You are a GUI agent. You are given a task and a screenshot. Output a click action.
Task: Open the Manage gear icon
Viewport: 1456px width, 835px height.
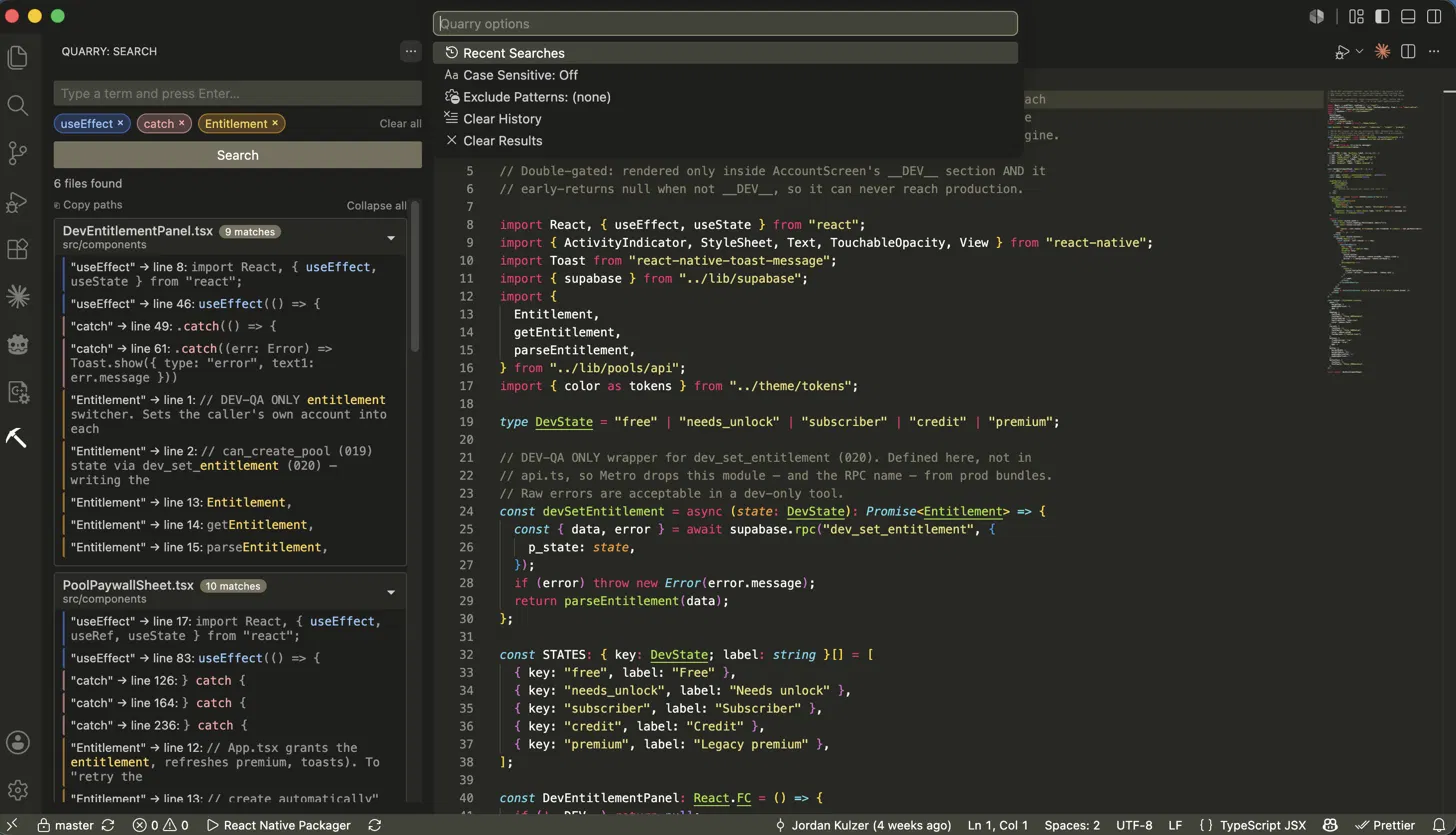[17, 790]
